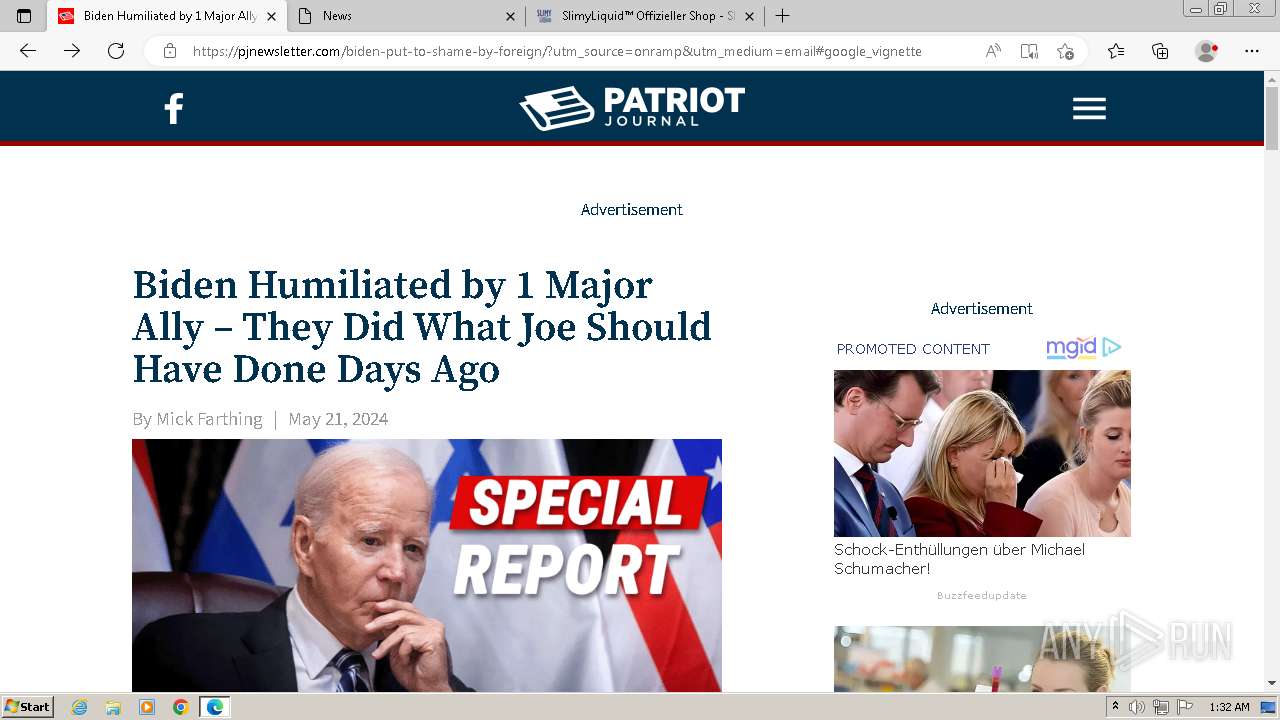Image resolution: width=1280 pixels, height=720 pixels.
Task: Open the hamburger navigation menu
Action: pos(1089,108)
